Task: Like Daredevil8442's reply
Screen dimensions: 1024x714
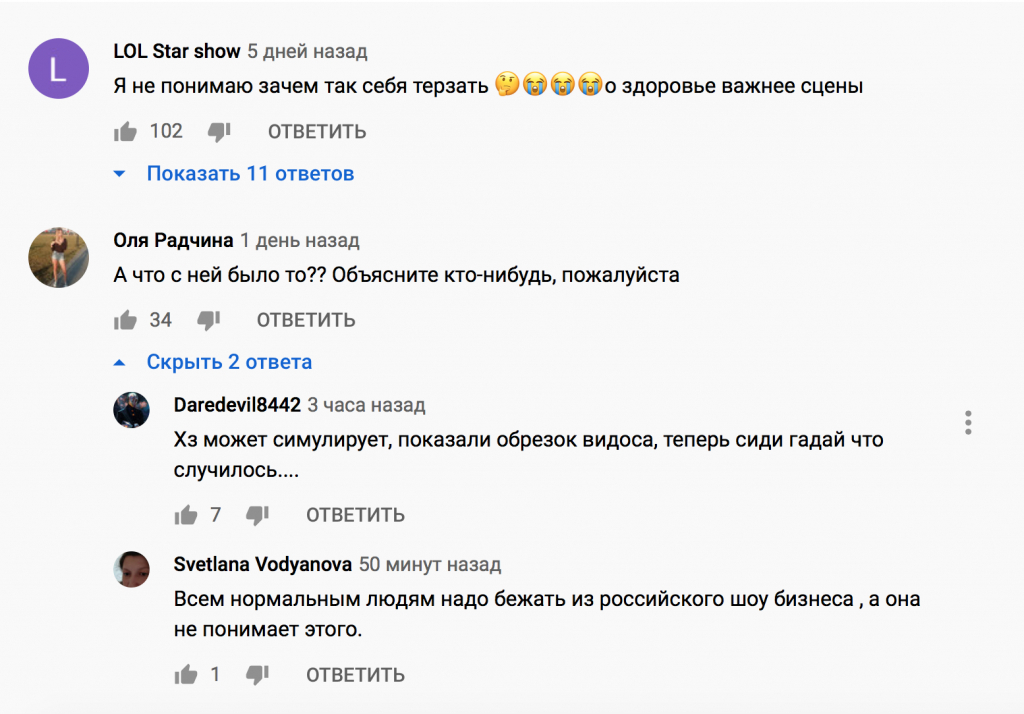Action: pos(185,515)
